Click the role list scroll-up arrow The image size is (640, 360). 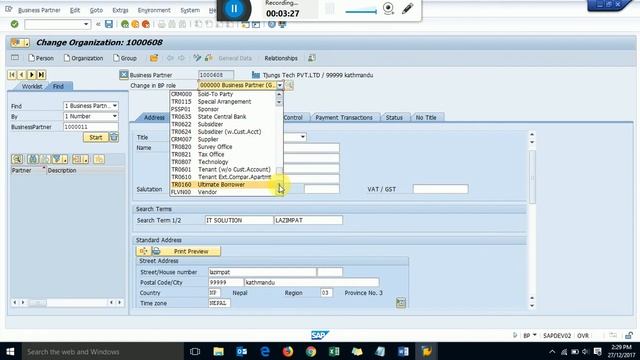tap(279, 94)
